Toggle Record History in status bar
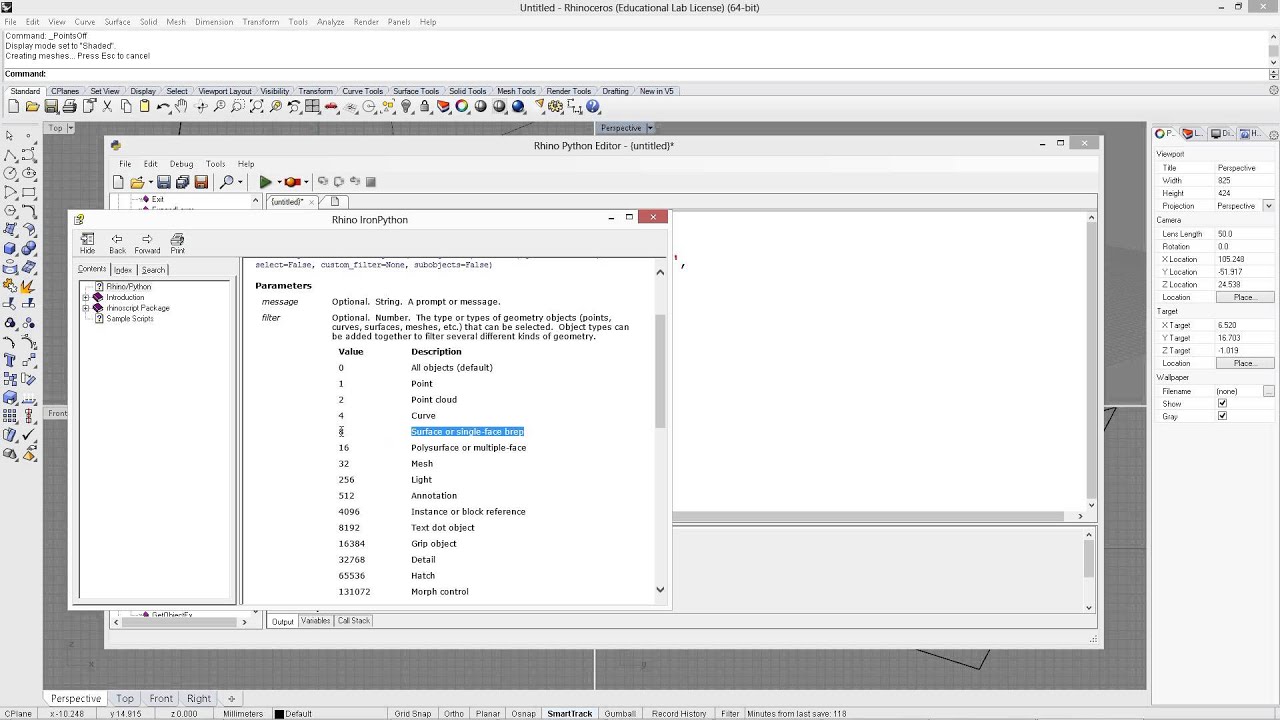The image size is (1280, 720). (679, 714)
